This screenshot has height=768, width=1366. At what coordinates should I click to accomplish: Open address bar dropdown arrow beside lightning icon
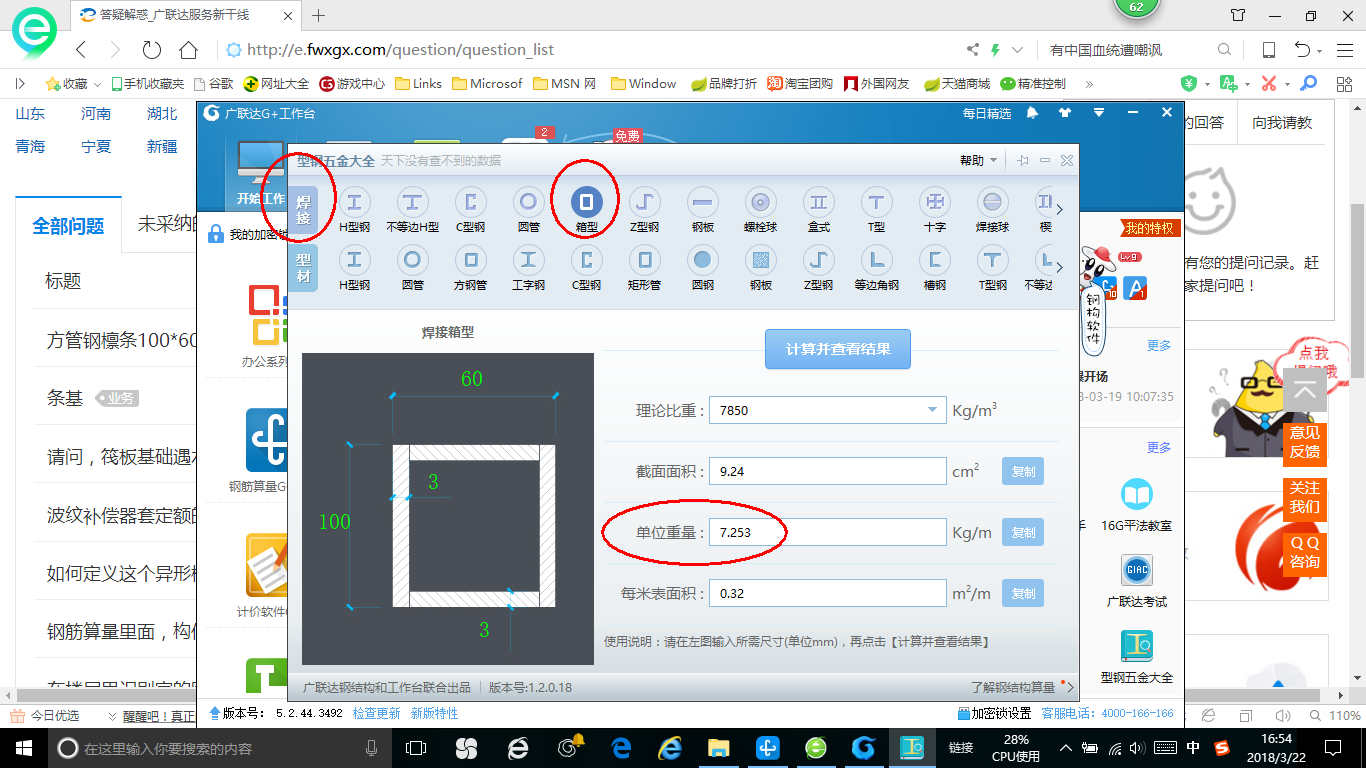[x=1018, y=50]
